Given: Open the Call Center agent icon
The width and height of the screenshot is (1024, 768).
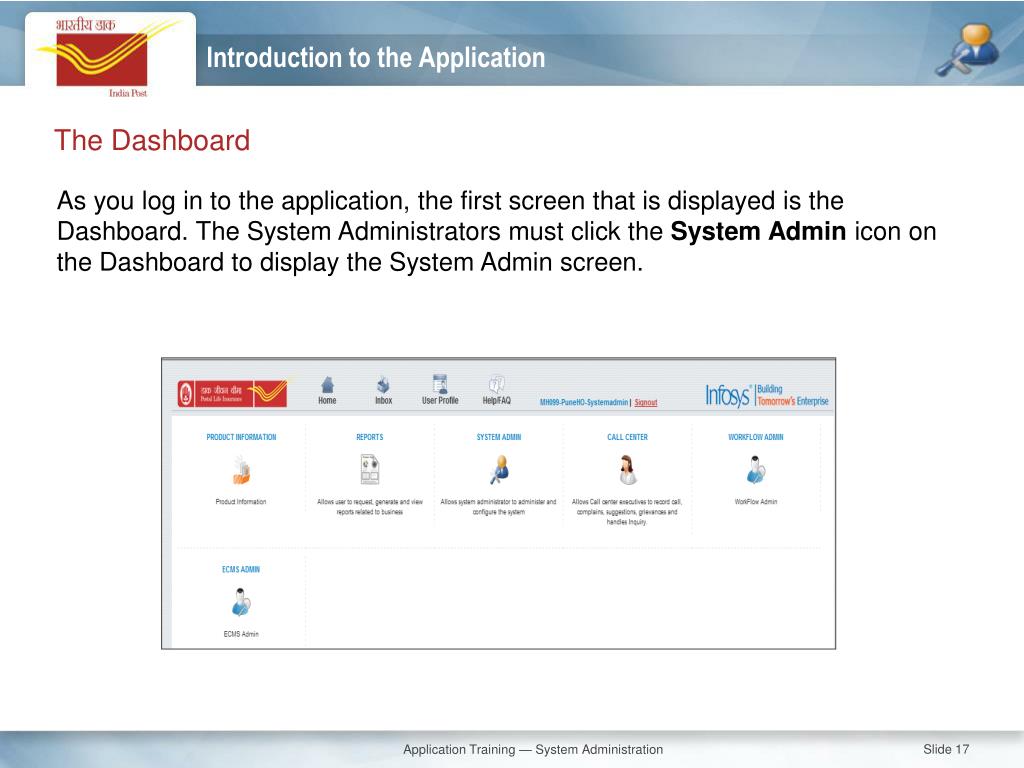Looking at the screenshot, I should pyautogui.click(x=628, y=470).
